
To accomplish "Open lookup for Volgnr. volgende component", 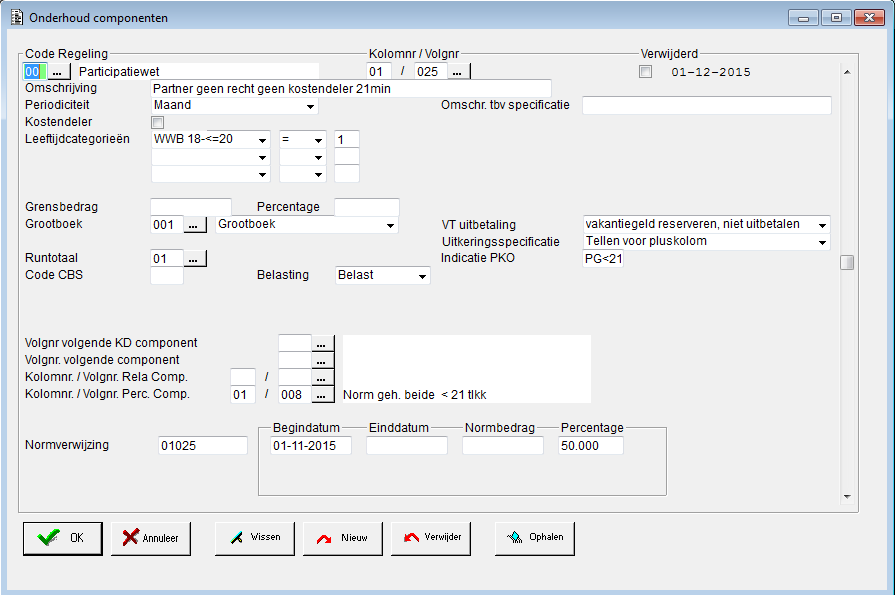I will pos(322,360).
